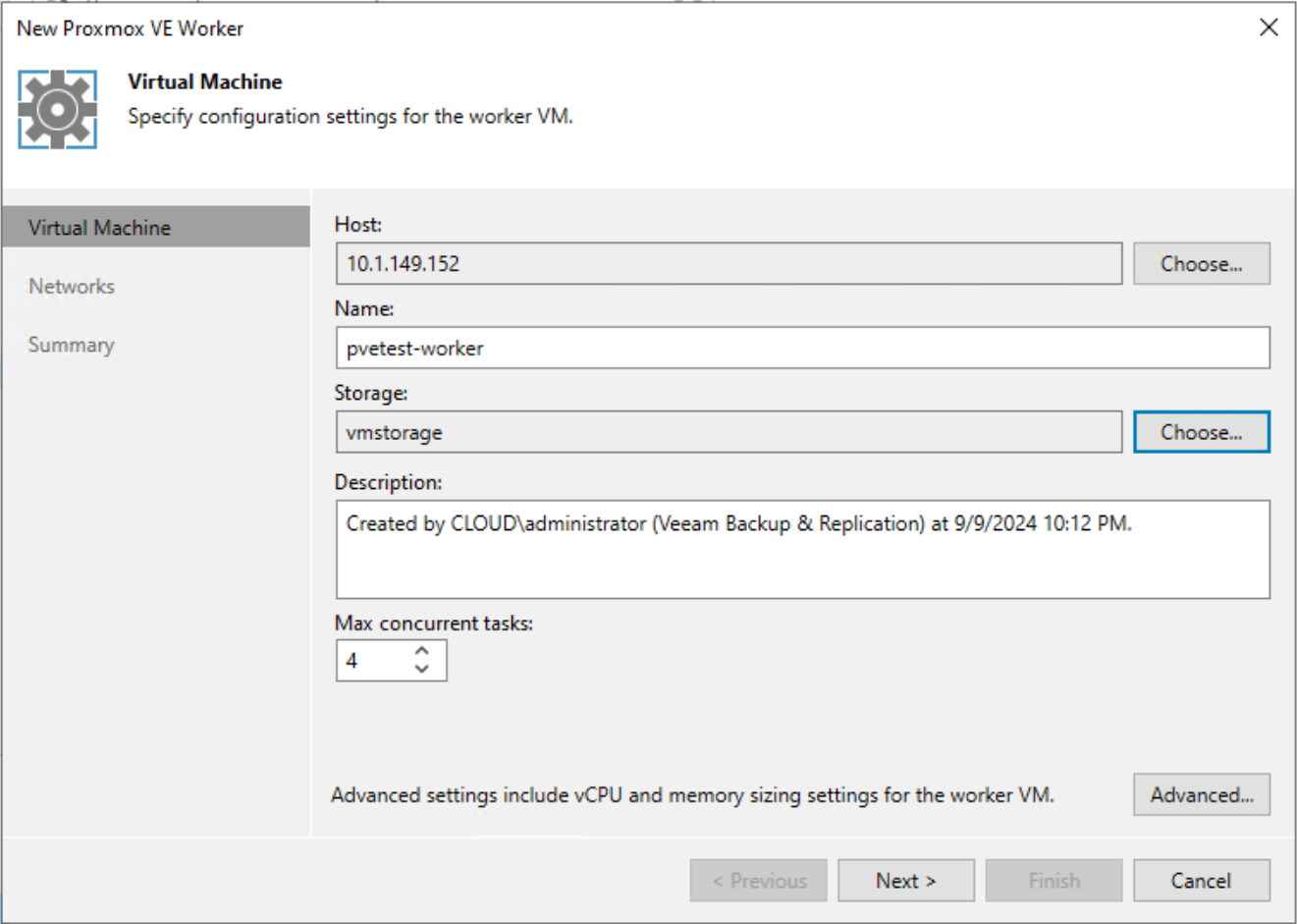Switch to the Networks step

coord(72,286)
